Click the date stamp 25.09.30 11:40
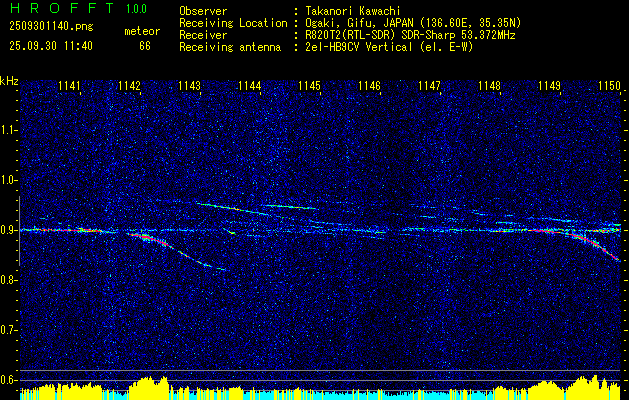 point(51,46)
